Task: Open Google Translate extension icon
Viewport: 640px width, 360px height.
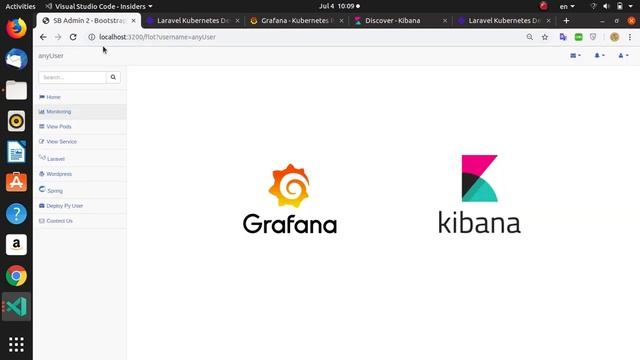Action: (563, 37)
